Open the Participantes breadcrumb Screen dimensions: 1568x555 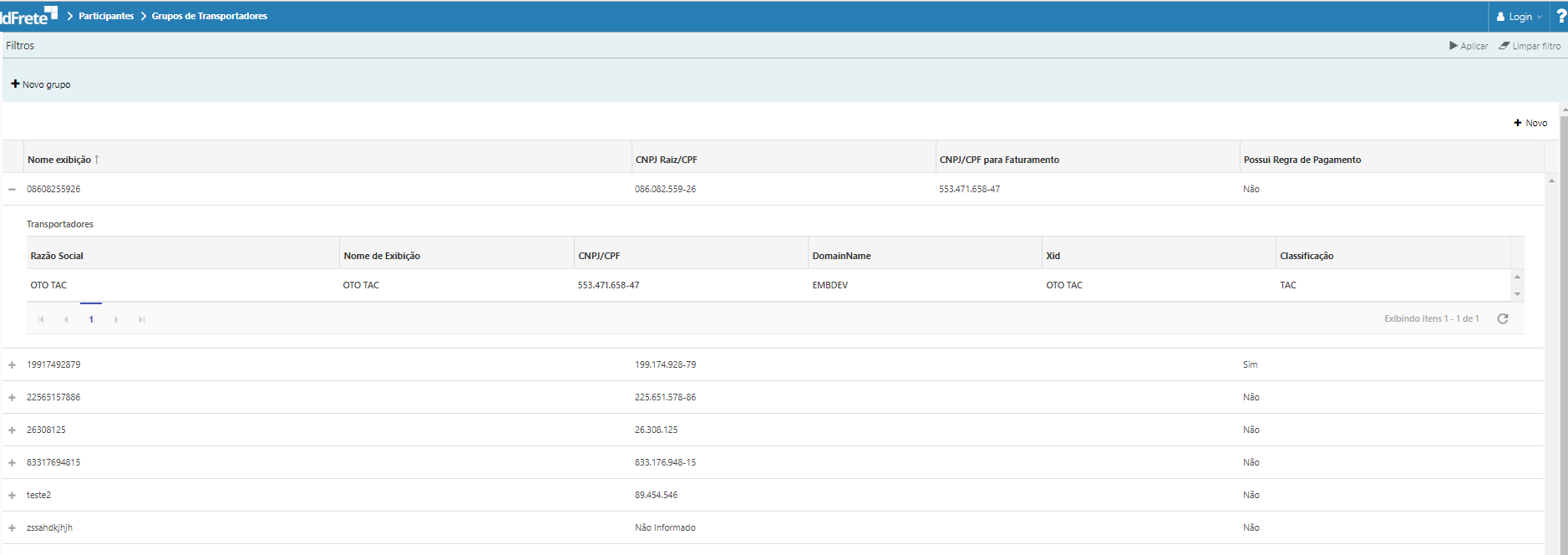106,16
